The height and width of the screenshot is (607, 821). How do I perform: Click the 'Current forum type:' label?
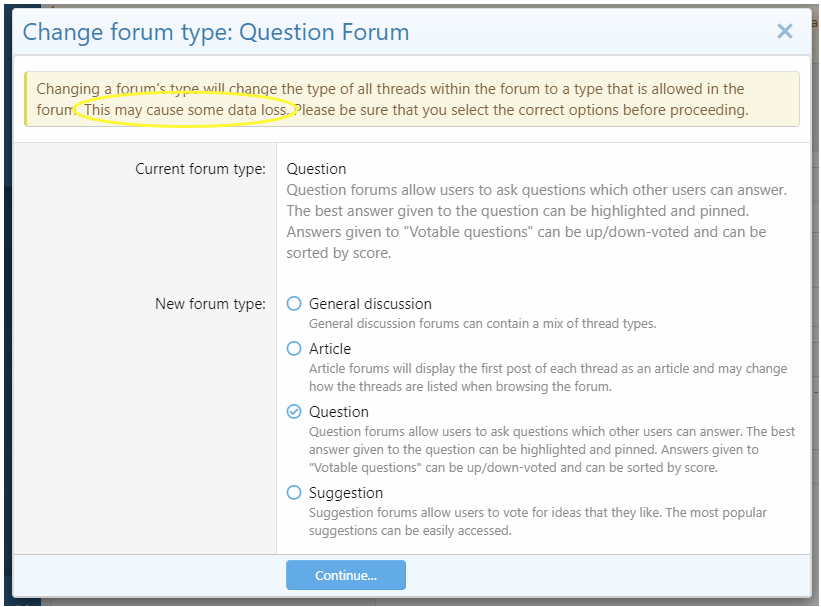pos(201,169)
